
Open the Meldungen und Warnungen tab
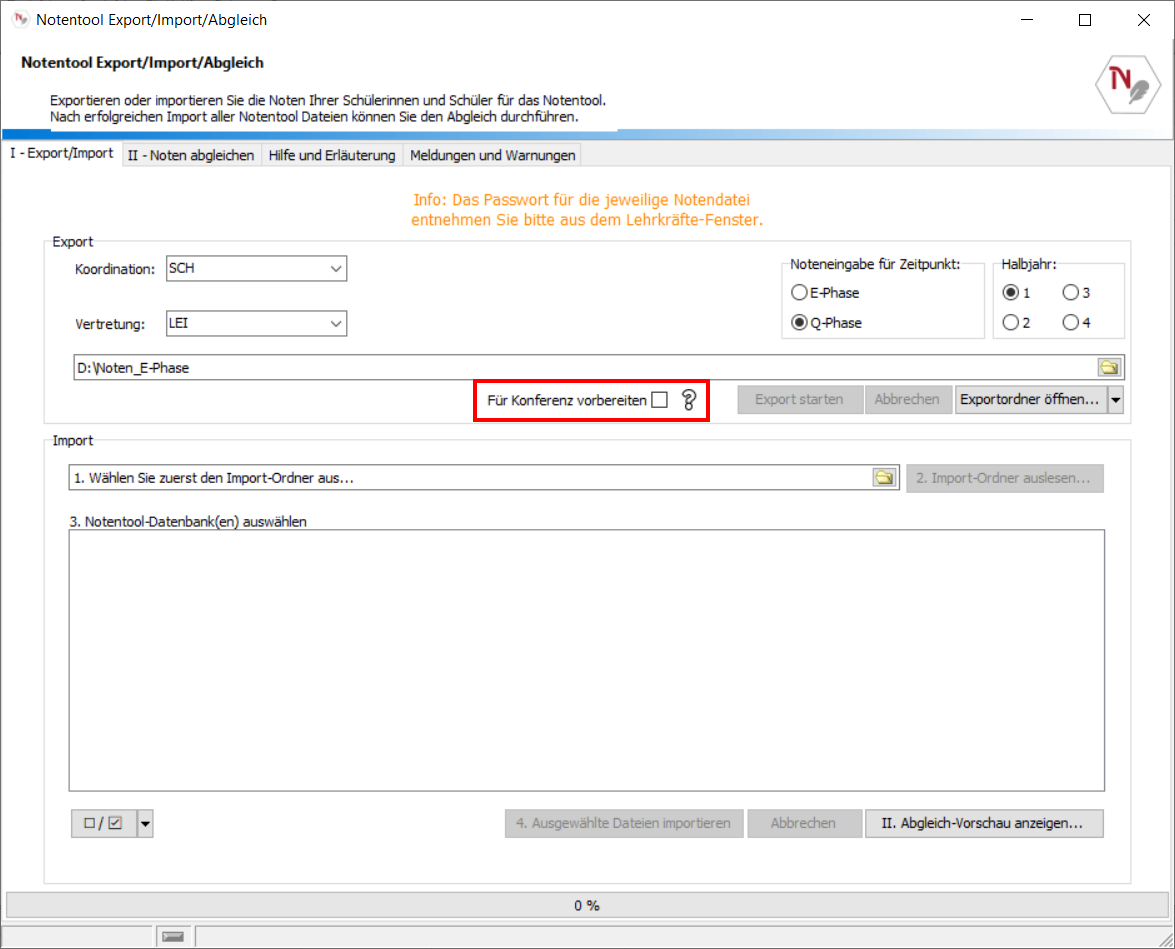coord(492,155)
